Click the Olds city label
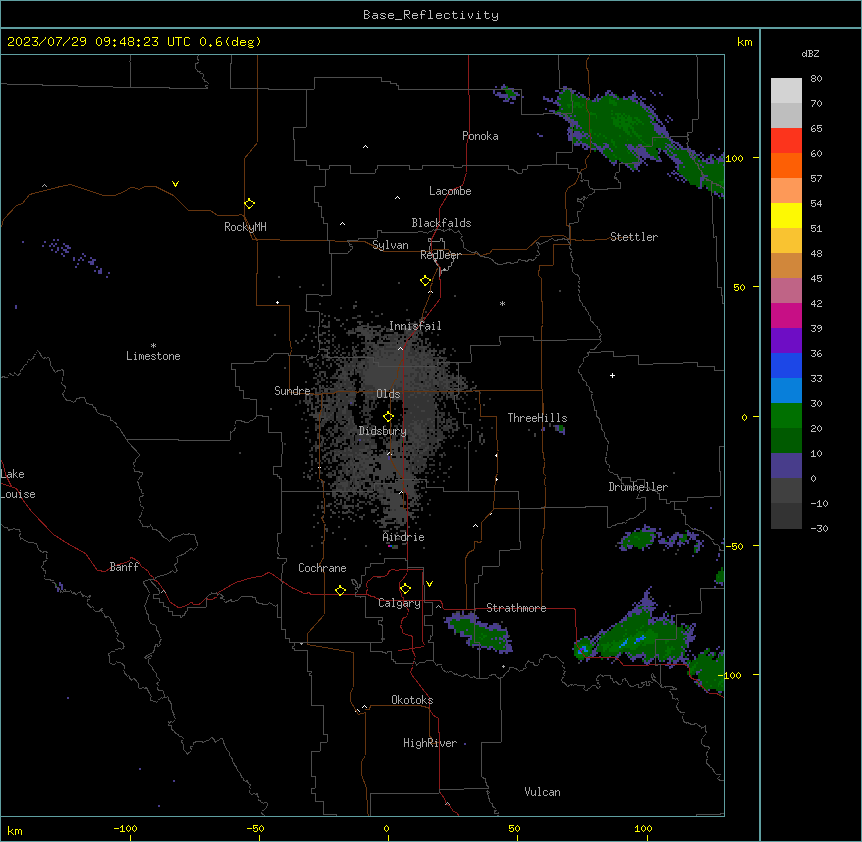 [388, 394]
